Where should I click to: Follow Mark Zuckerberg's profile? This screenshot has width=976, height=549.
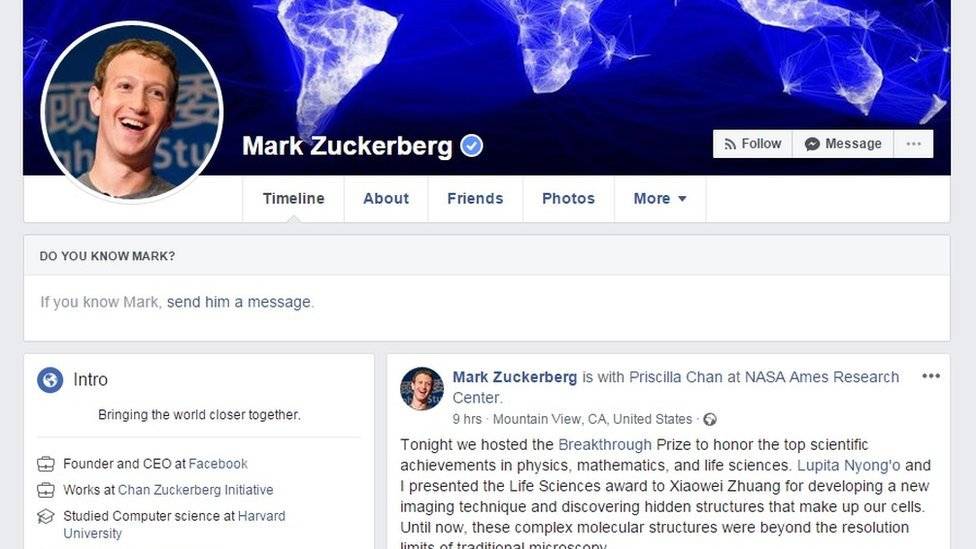pos(753,144)
